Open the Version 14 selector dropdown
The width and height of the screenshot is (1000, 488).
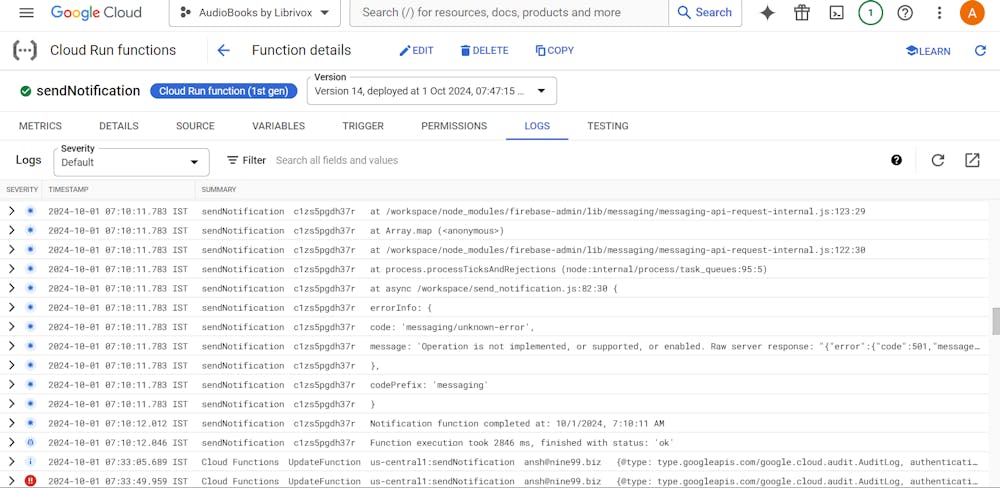coord(431,91)
